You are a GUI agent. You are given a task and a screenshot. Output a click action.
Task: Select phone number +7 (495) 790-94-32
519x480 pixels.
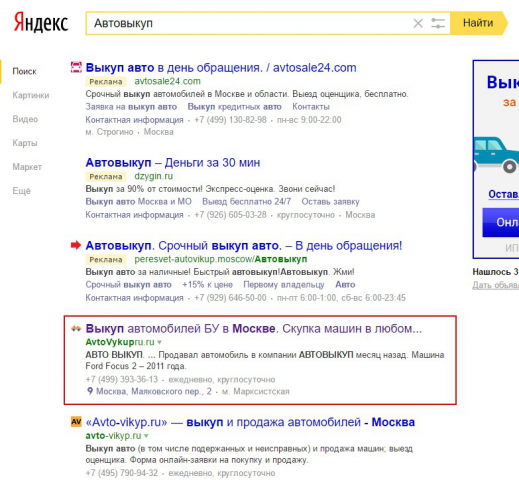122,473
